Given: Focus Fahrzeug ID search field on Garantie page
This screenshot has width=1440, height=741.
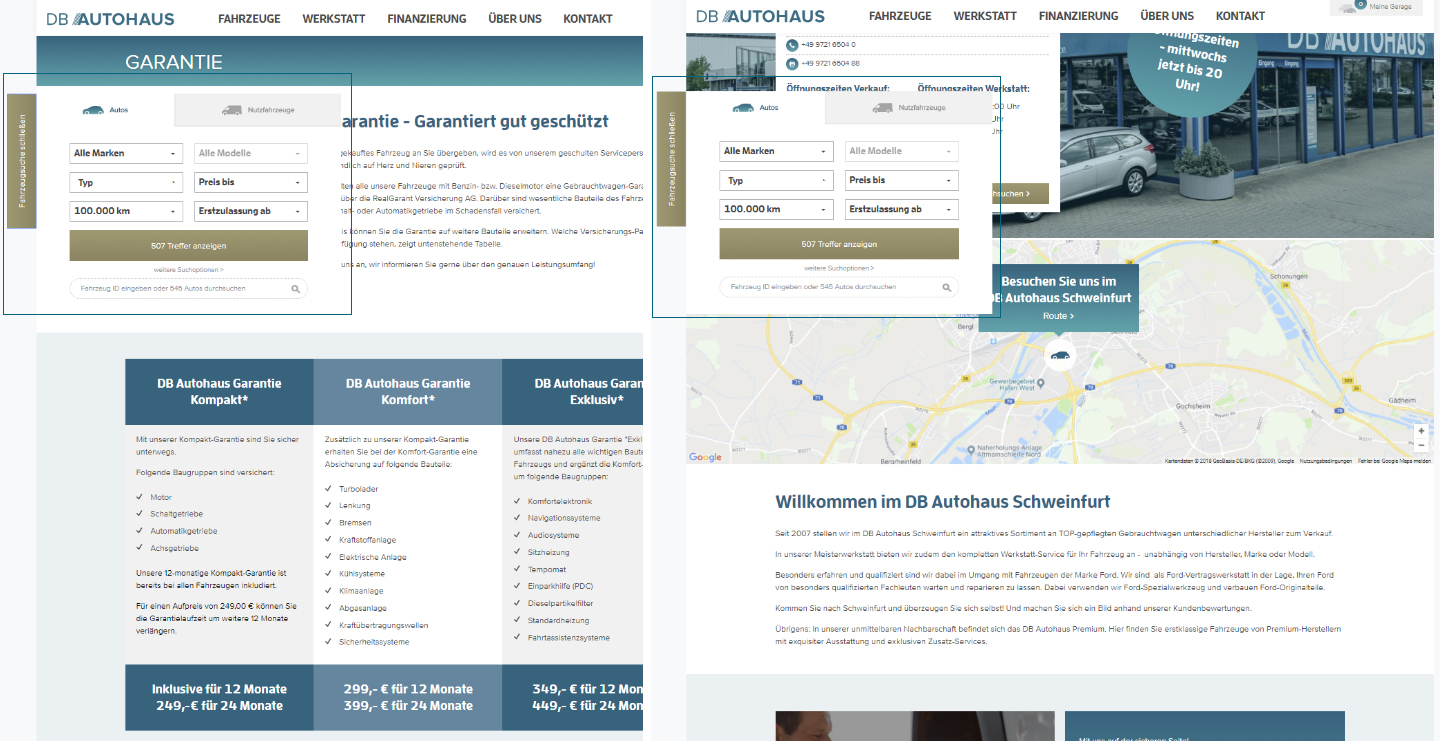Looking at the screenshot, I should click(x=188, y=289).
